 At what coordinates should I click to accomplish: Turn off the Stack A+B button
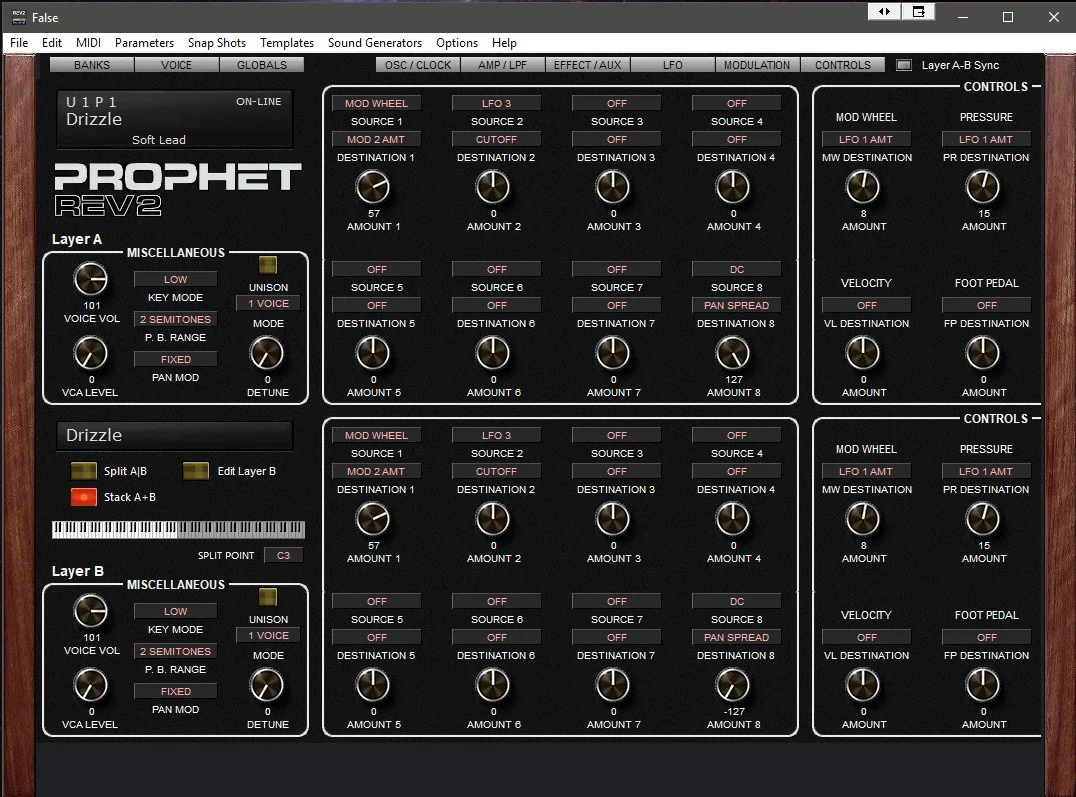pyautogui.click(x=84, y=497)
